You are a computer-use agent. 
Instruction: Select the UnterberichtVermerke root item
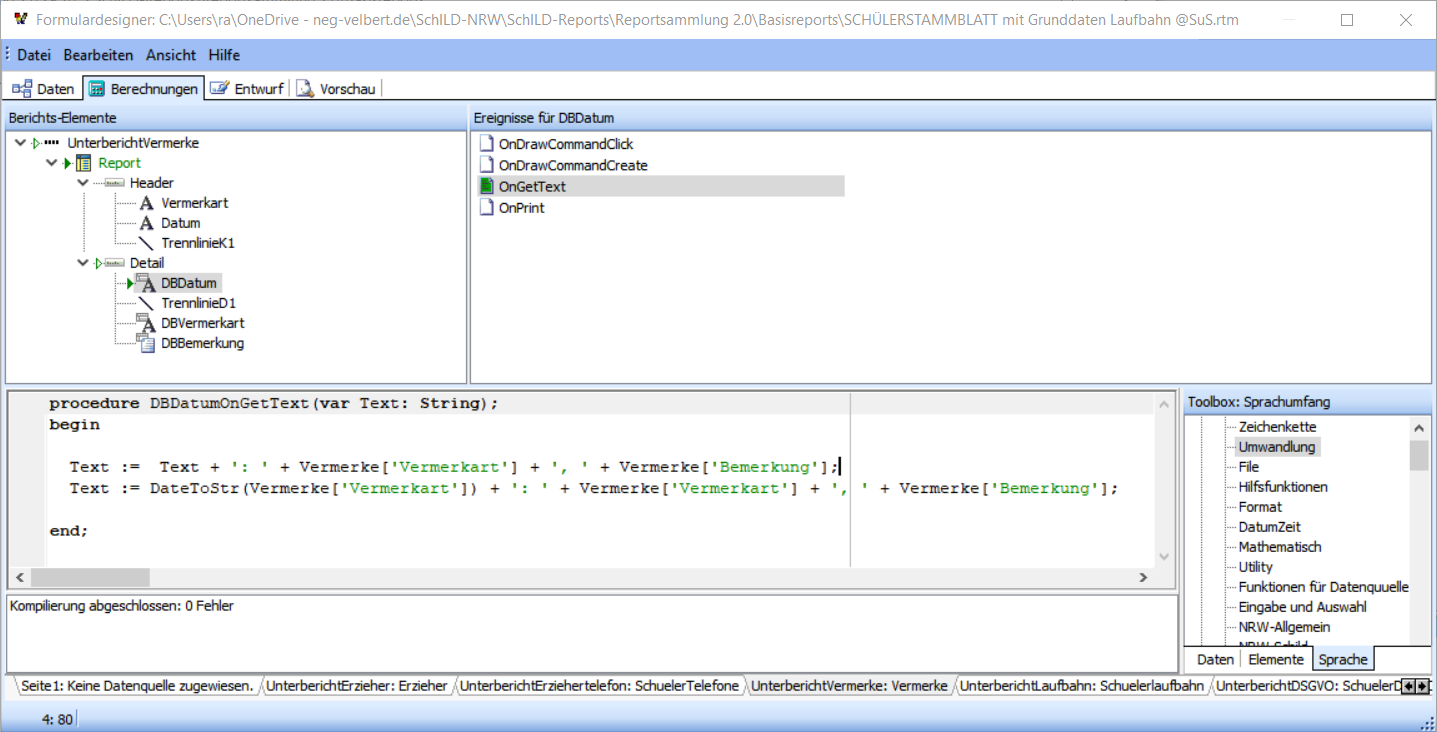click(x=133, y=143)
